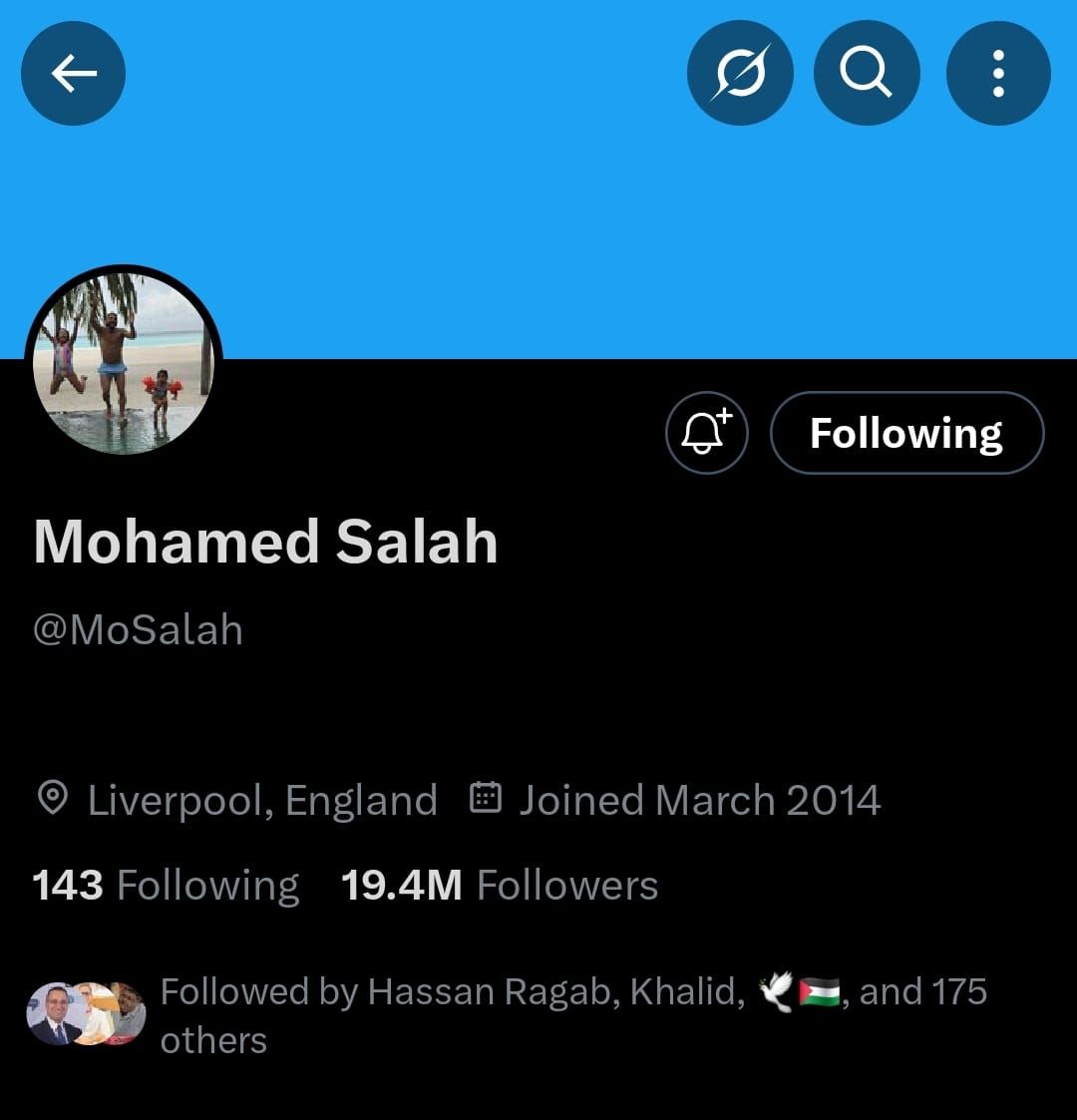The image size is (1077, 1120).
Task: Tap the Liverpool, England location pin icon
Action: [52, 798]
